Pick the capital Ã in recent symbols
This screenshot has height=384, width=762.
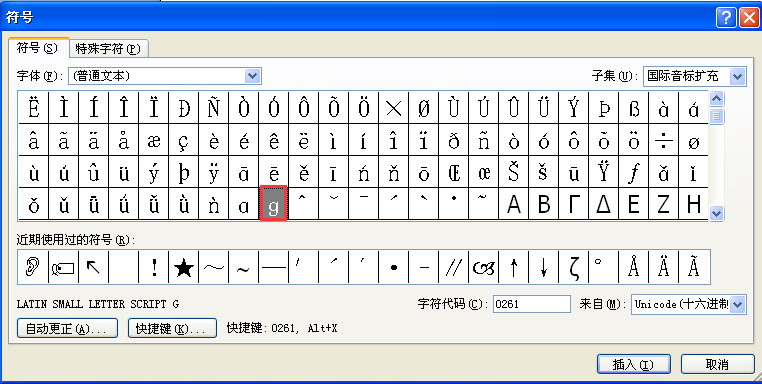click(x=693, y=267)
